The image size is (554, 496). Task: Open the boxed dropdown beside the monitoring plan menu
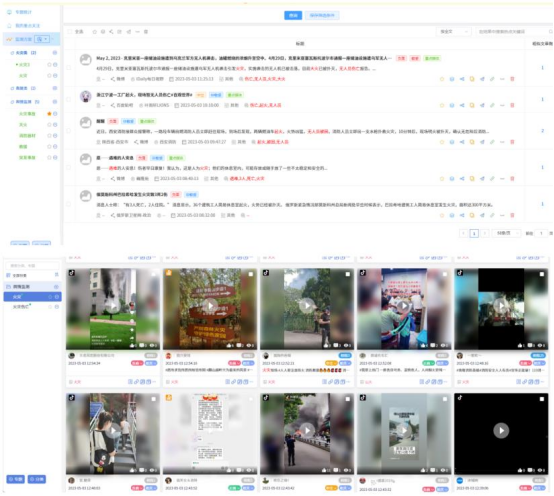tap(42, 39)
